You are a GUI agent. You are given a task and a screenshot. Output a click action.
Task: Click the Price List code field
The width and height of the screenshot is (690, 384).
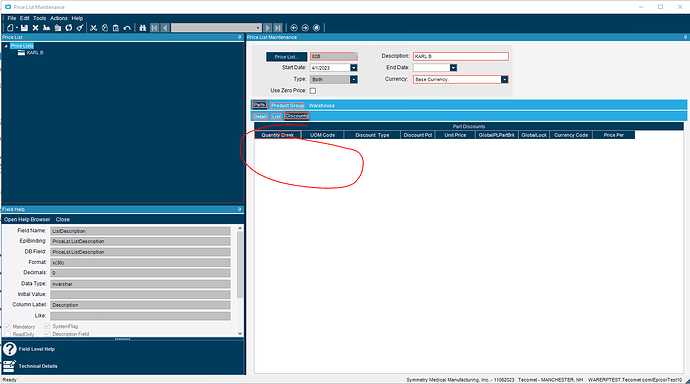[x=334, y=57]
